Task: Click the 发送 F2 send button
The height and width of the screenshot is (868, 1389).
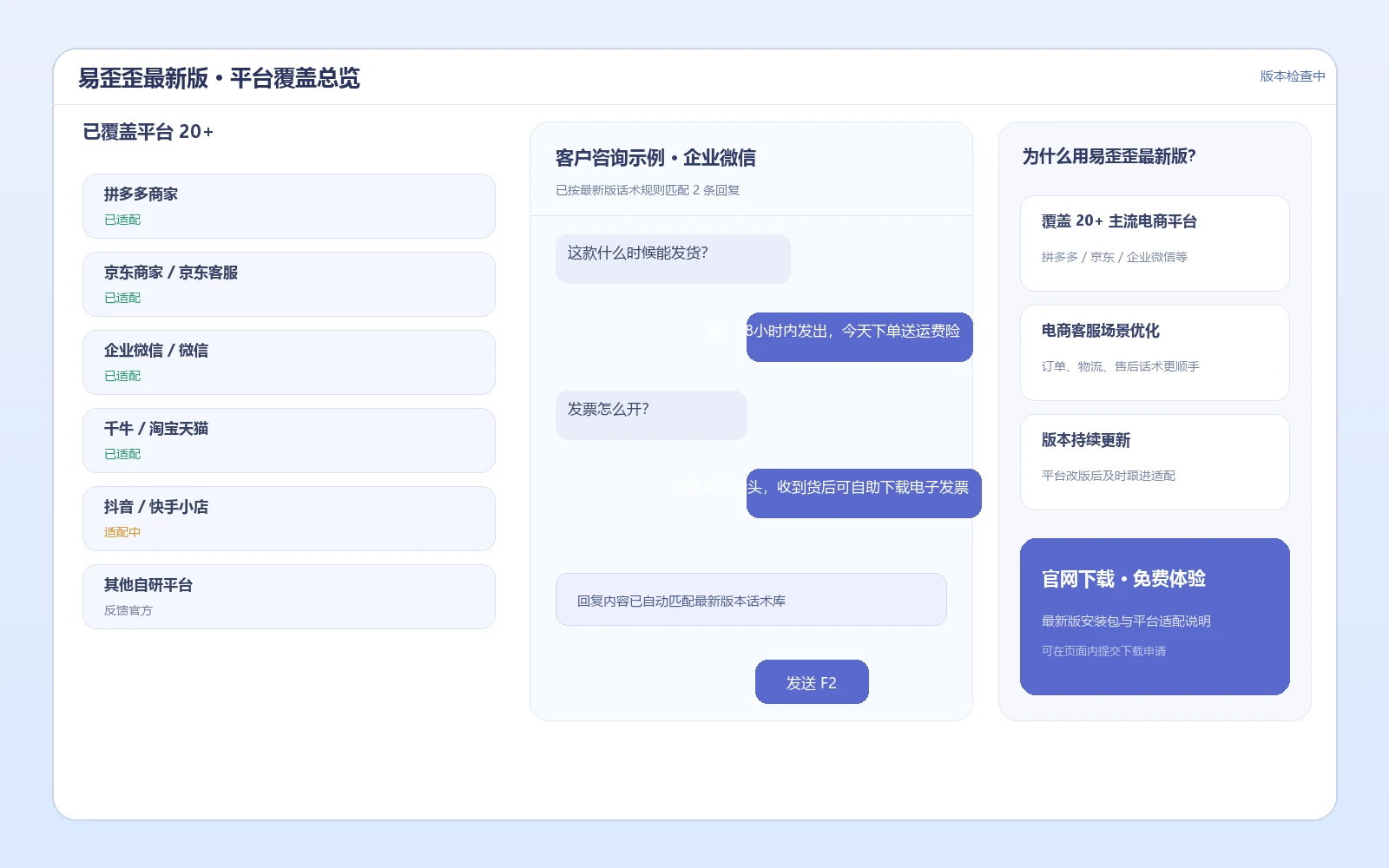Action: tap(812, 681)
